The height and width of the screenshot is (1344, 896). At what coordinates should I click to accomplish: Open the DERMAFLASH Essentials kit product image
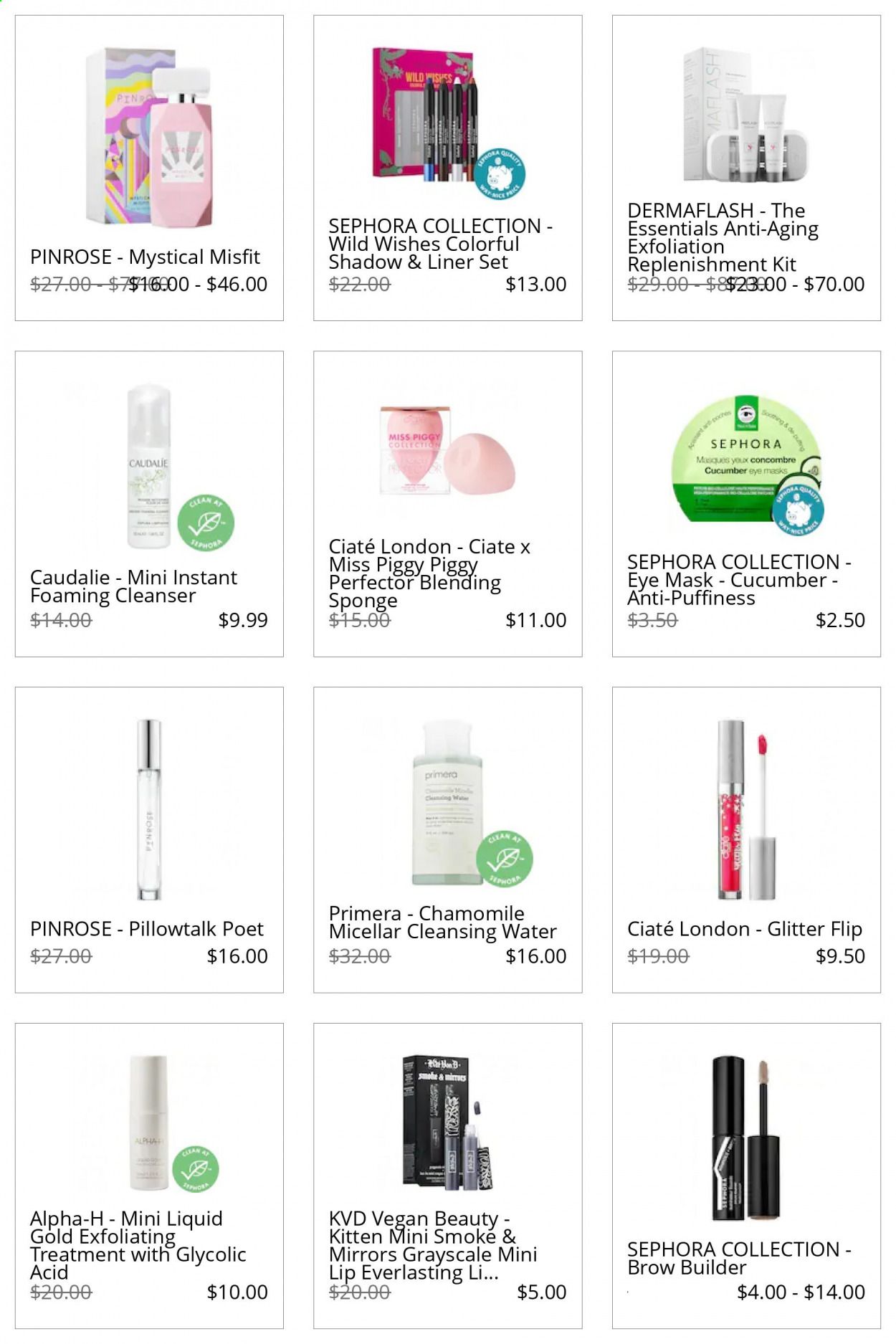point(744,116)
